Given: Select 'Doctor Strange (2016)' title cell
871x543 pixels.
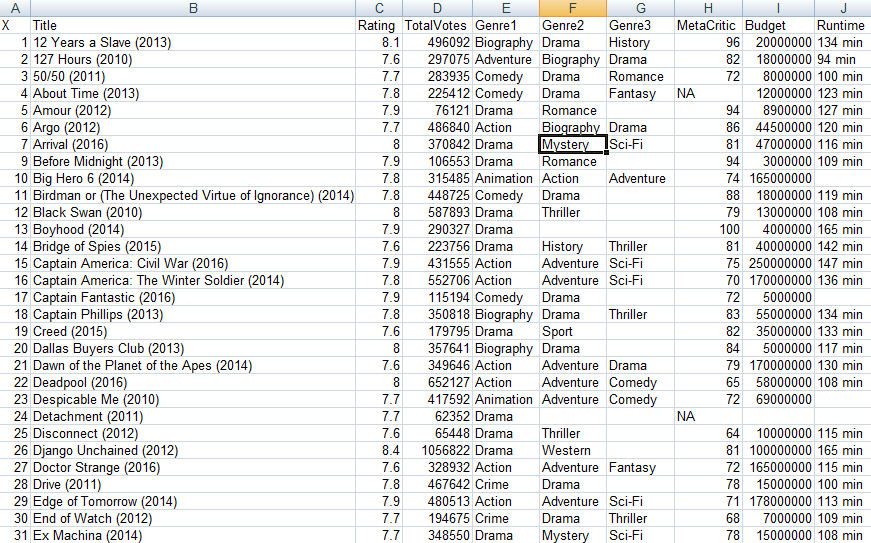Looking at the screenshot, I should (193, 467).
